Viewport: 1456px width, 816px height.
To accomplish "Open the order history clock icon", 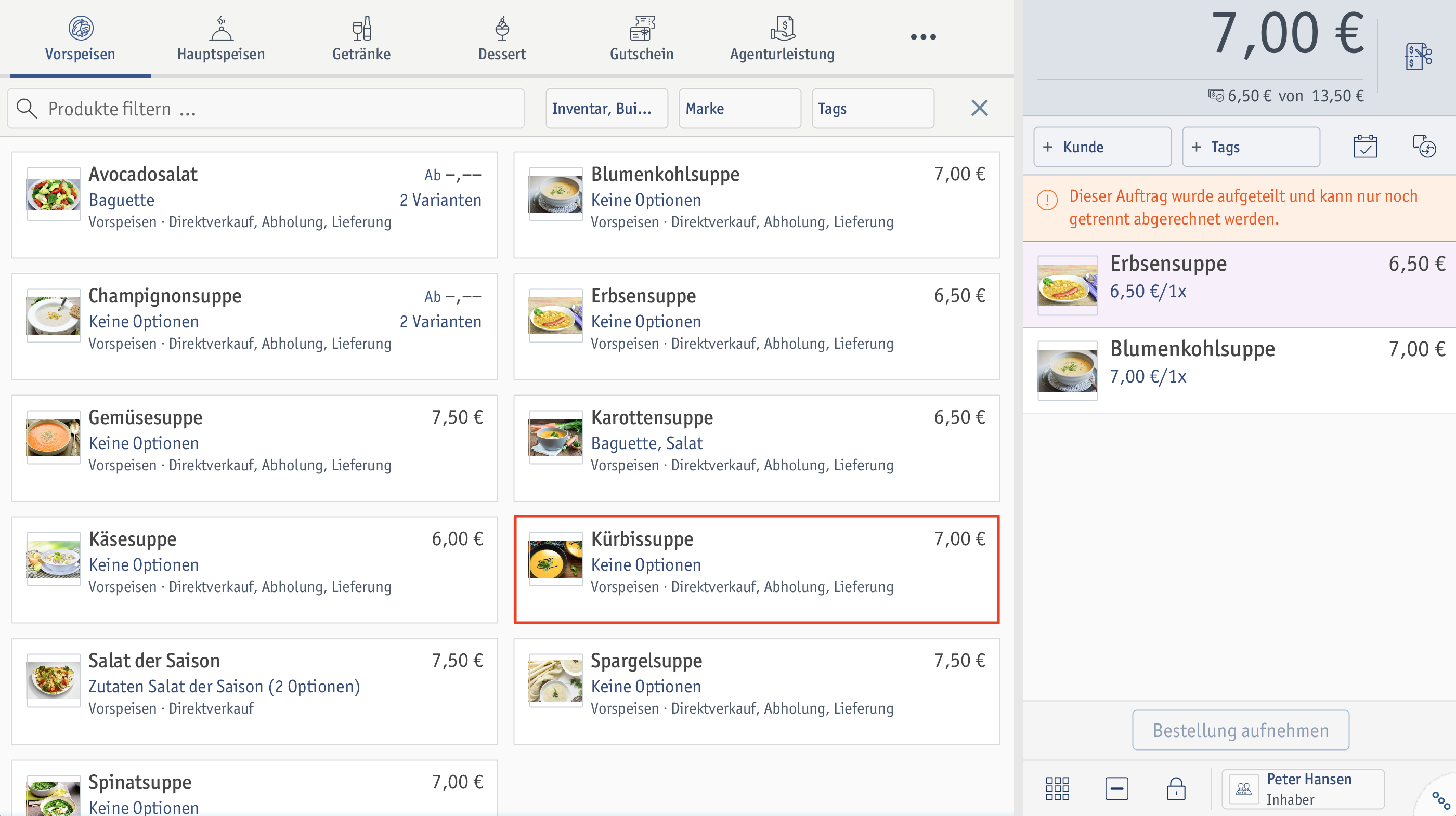I will tap(1424, 147).
